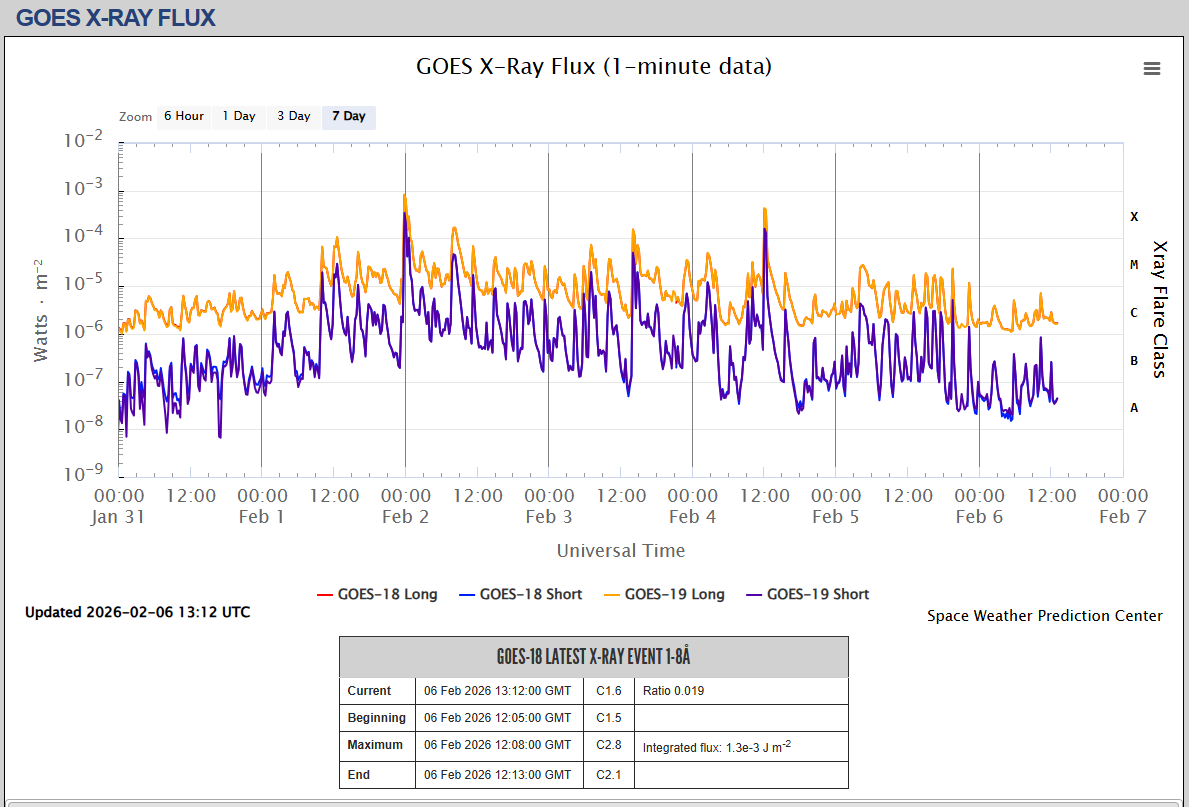Image resolution: width=1189 pixels, height=807 pixels.
Task: Open the chart hamburger export menu
Action: pos(1152,68)
